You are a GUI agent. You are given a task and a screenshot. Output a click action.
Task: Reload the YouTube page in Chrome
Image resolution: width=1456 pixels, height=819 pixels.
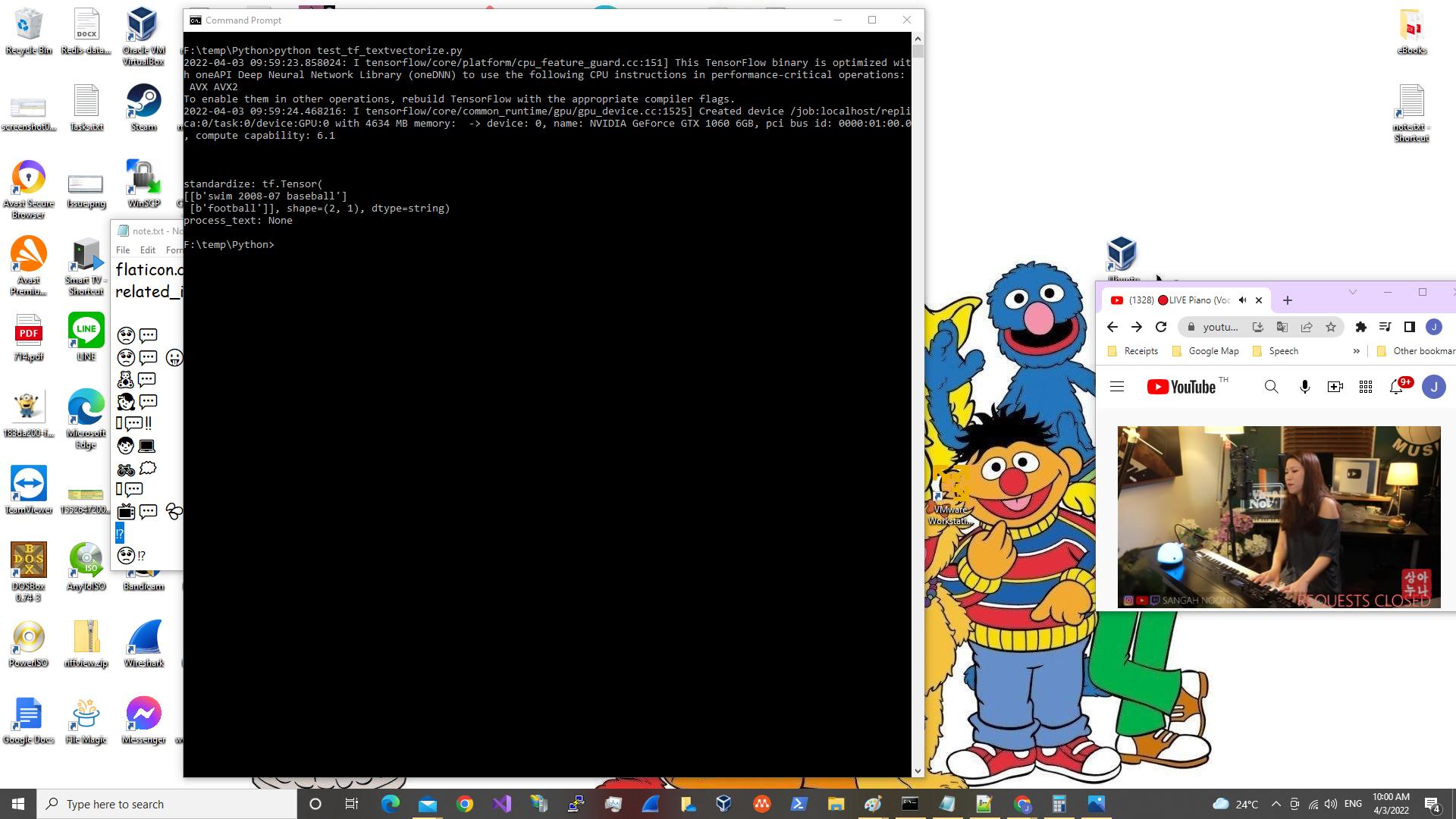tap(1161, 327)
